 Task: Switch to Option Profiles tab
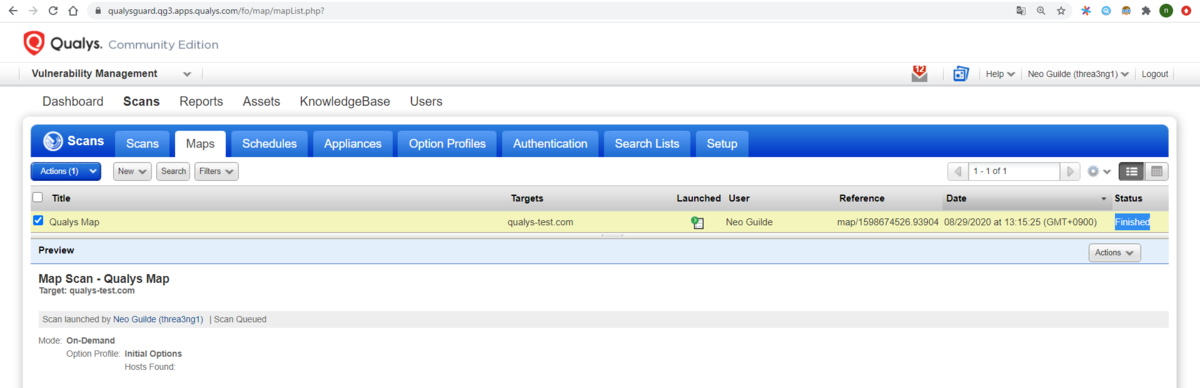[x=447, y=144]
